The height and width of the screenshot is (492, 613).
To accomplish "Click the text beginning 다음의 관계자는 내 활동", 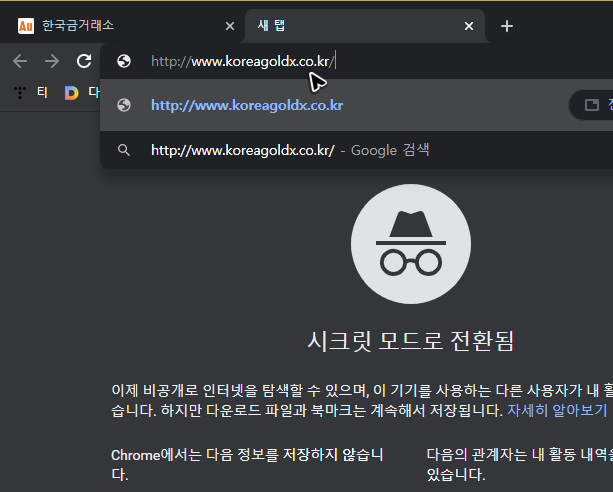I will point(520,465).
